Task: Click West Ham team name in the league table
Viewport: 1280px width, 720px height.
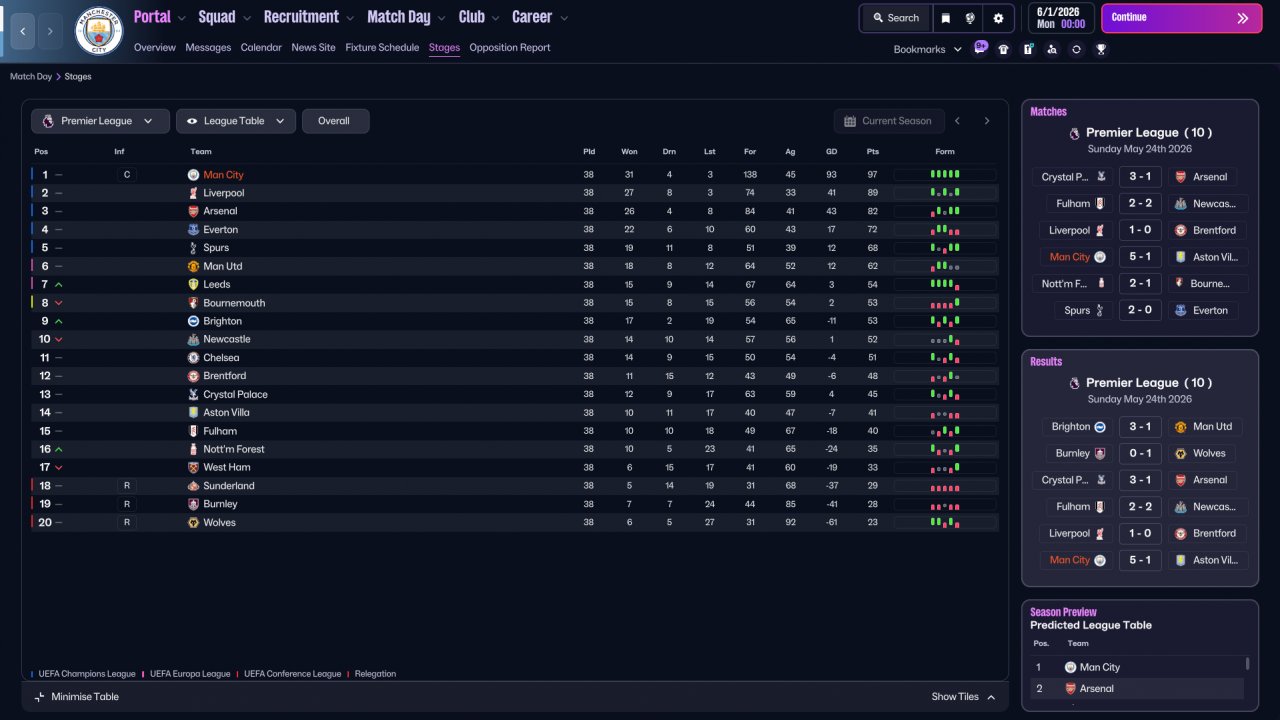Action: click(x=228, y=467)
